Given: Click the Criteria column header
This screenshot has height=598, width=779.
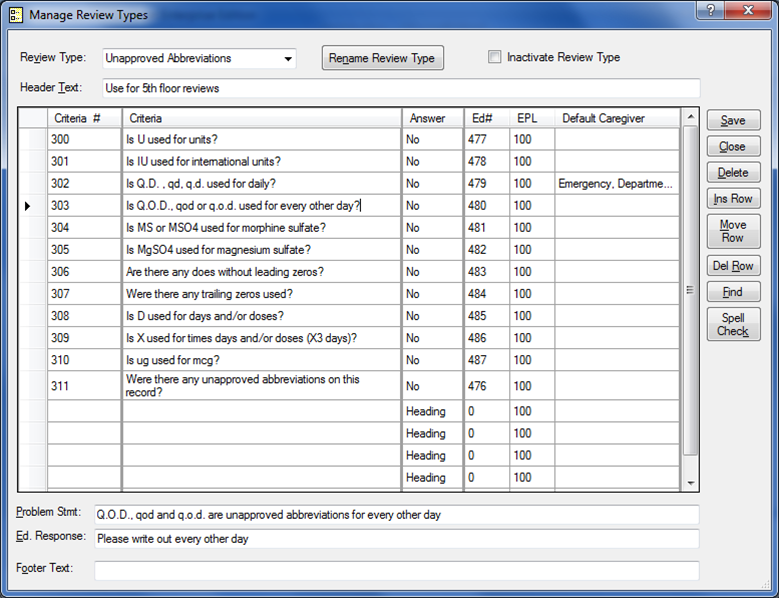Looking at the screenshot, I should pyautogui.click(x=261, y=118).
